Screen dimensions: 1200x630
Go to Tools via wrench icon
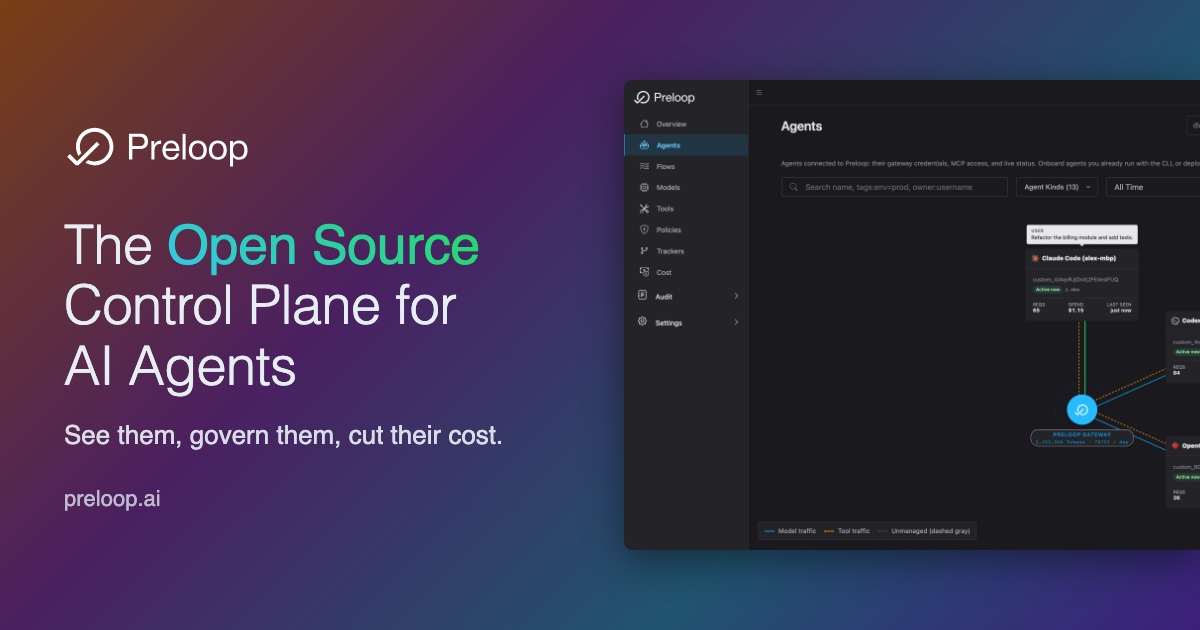(x=644, y=209)
